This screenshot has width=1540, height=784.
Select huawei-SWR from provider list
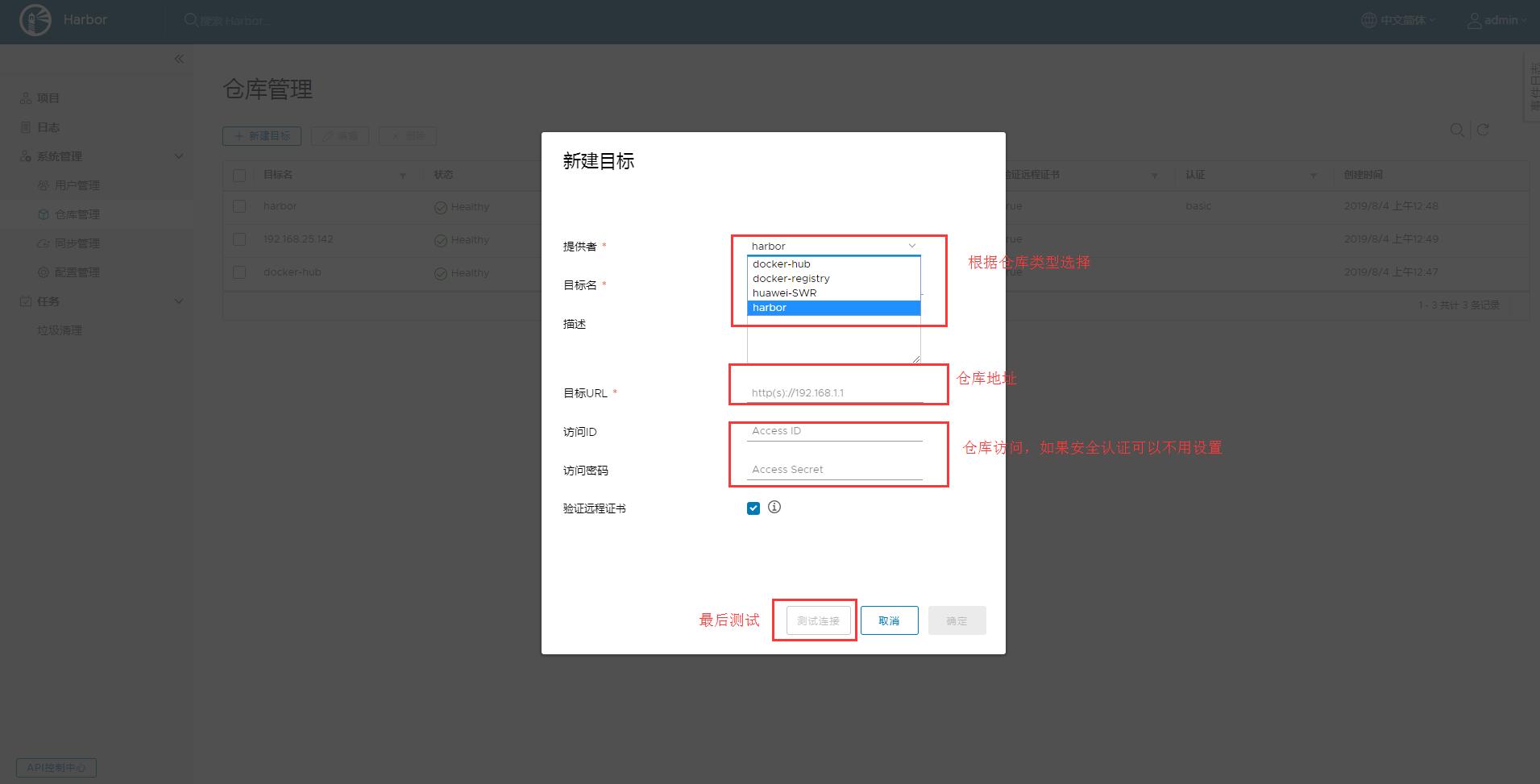[833, 293]
